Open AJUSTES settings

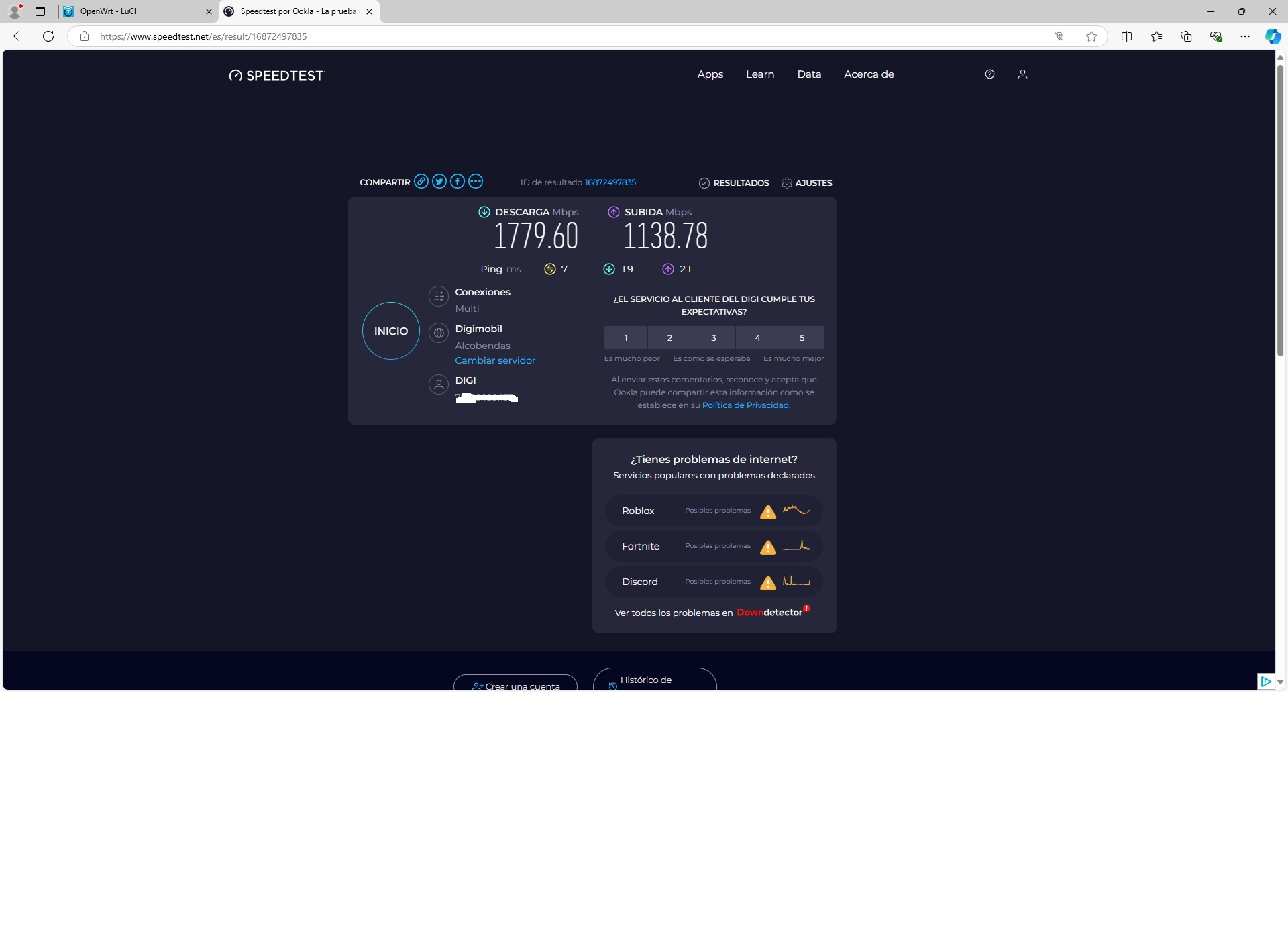(807, 182)
